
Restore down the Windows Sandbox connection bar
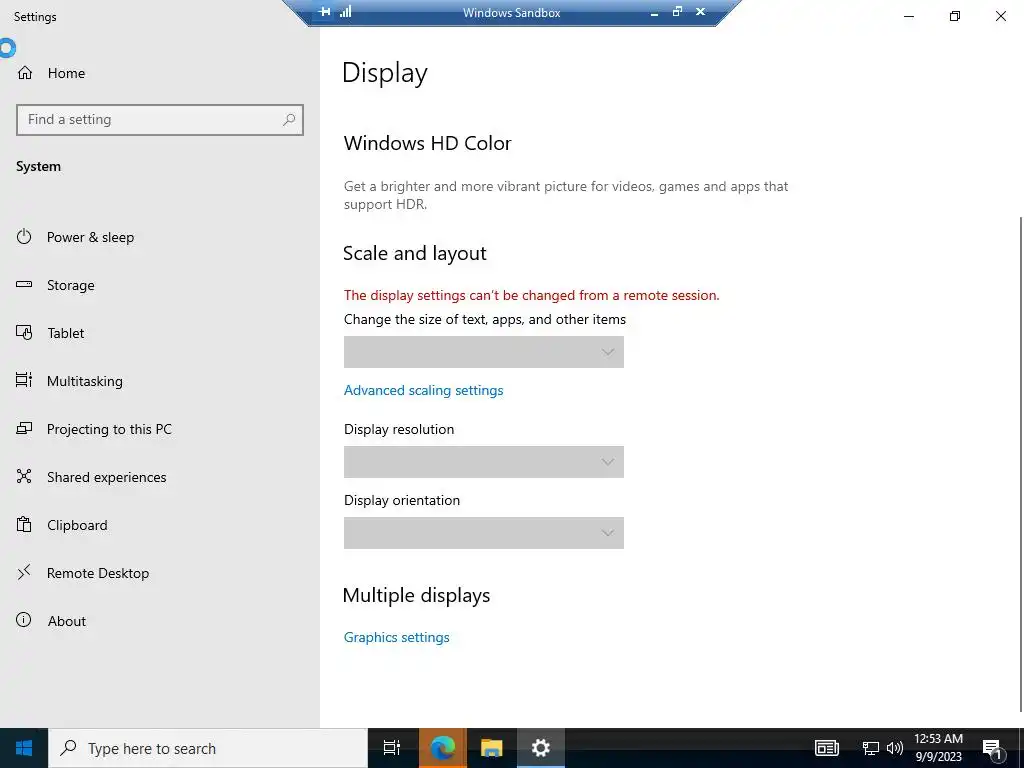click(677, 11)
